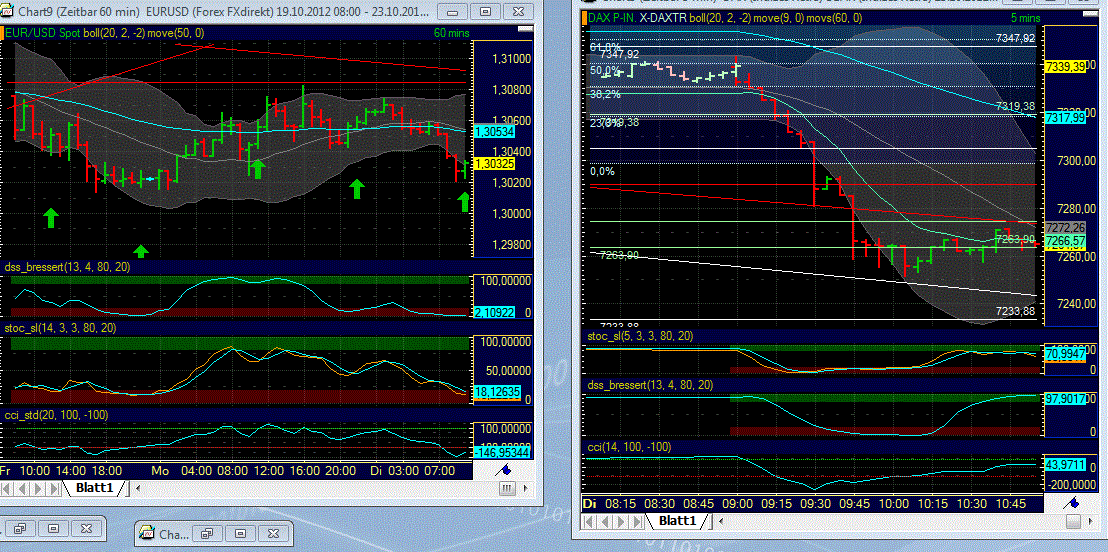
Task: Close the leftmost minimized window
Action: (86, 528)
